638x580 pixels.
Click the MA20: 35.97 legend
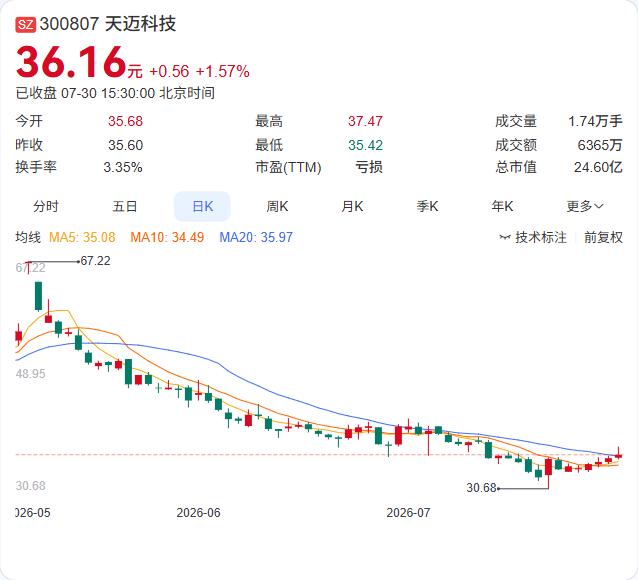(x=256, y=237)
